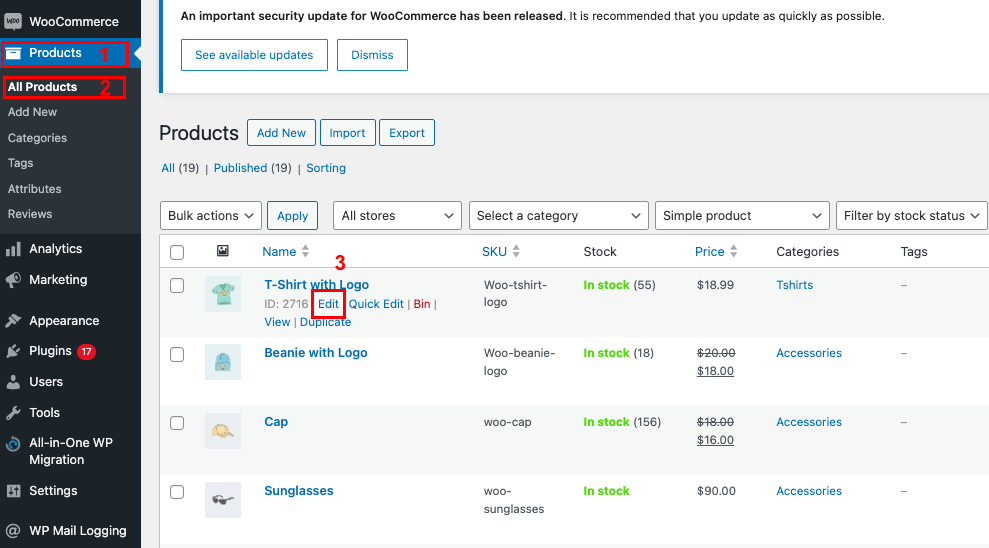The image size is (989, 548).
Task: Open the Sunglasses product thumbnail
Action: point(223,500)
